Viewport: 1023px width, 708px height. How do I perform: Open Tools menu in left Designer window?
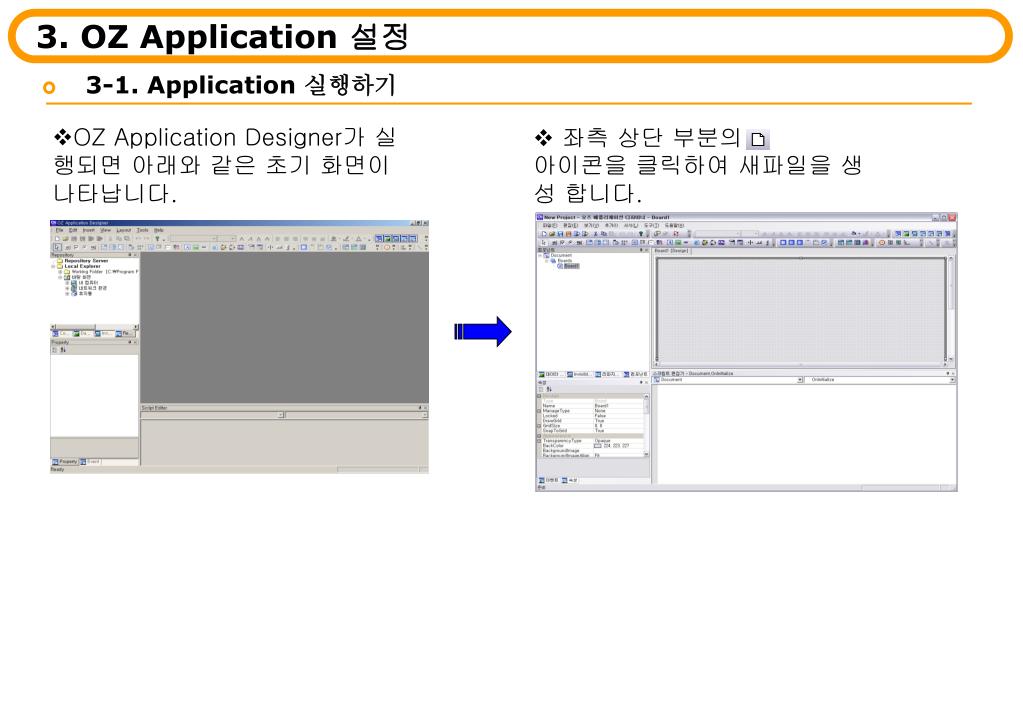[x=142, y=230]
